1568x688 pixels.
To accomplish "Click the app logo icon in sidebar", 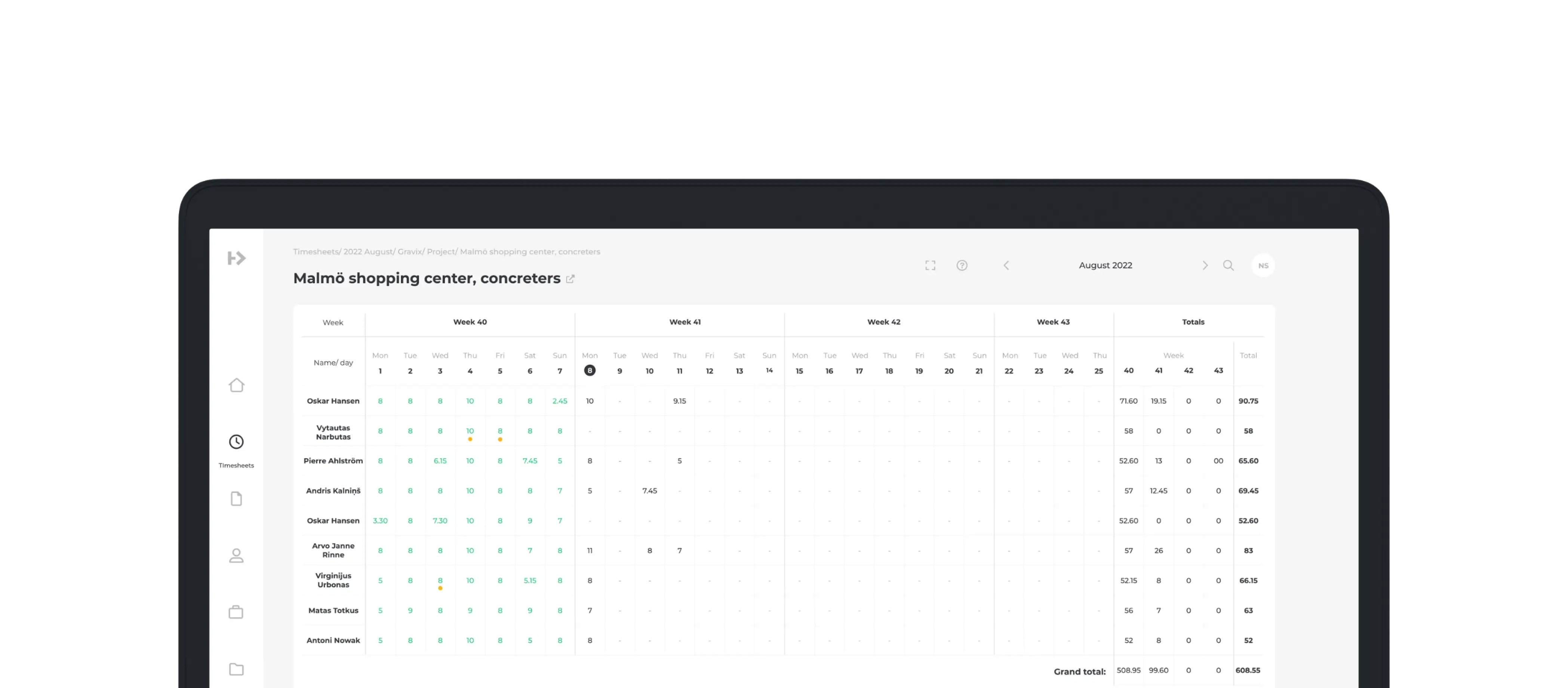I will click(237, 258).
